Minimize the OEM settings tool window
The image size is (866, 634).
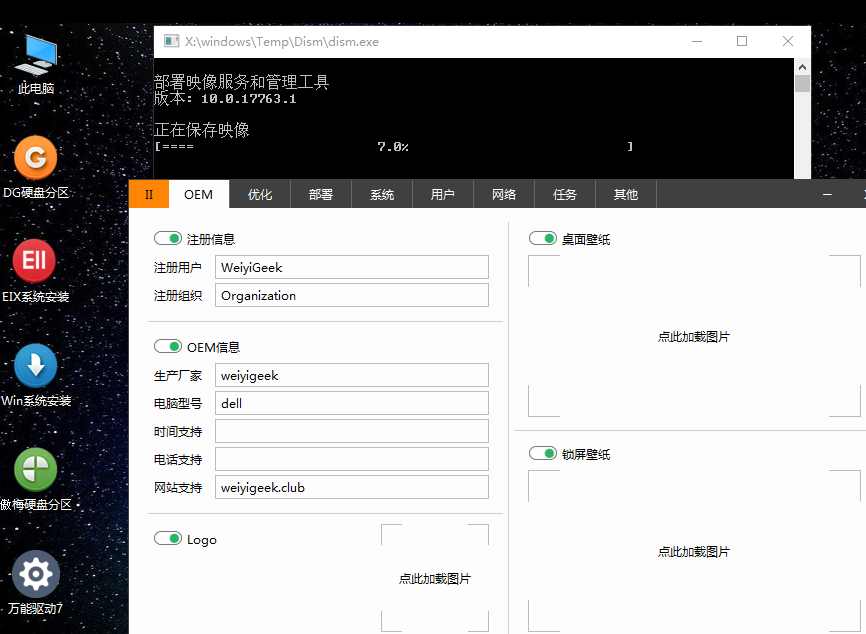pos(827,194)
